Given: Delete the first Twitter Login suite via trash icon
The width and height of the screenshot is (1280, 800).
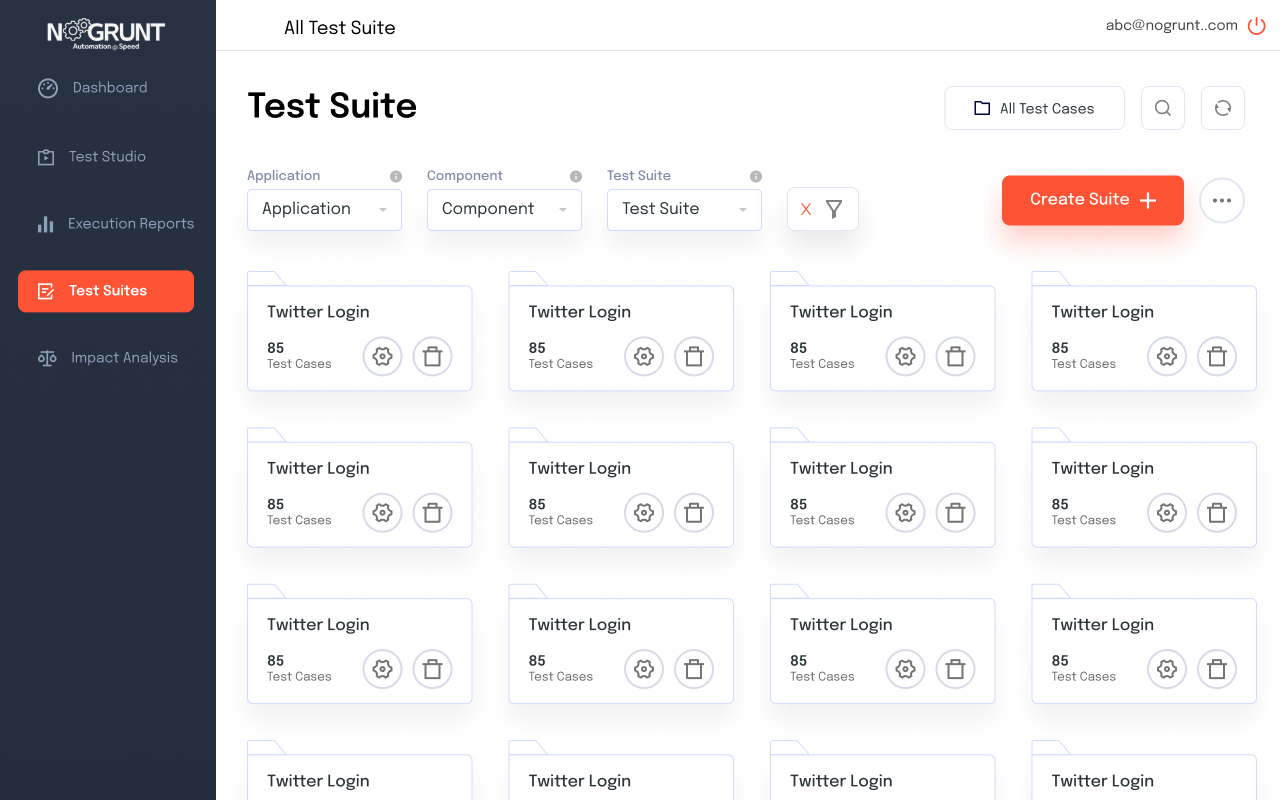Looking at the screenshot, I should 432,356.
